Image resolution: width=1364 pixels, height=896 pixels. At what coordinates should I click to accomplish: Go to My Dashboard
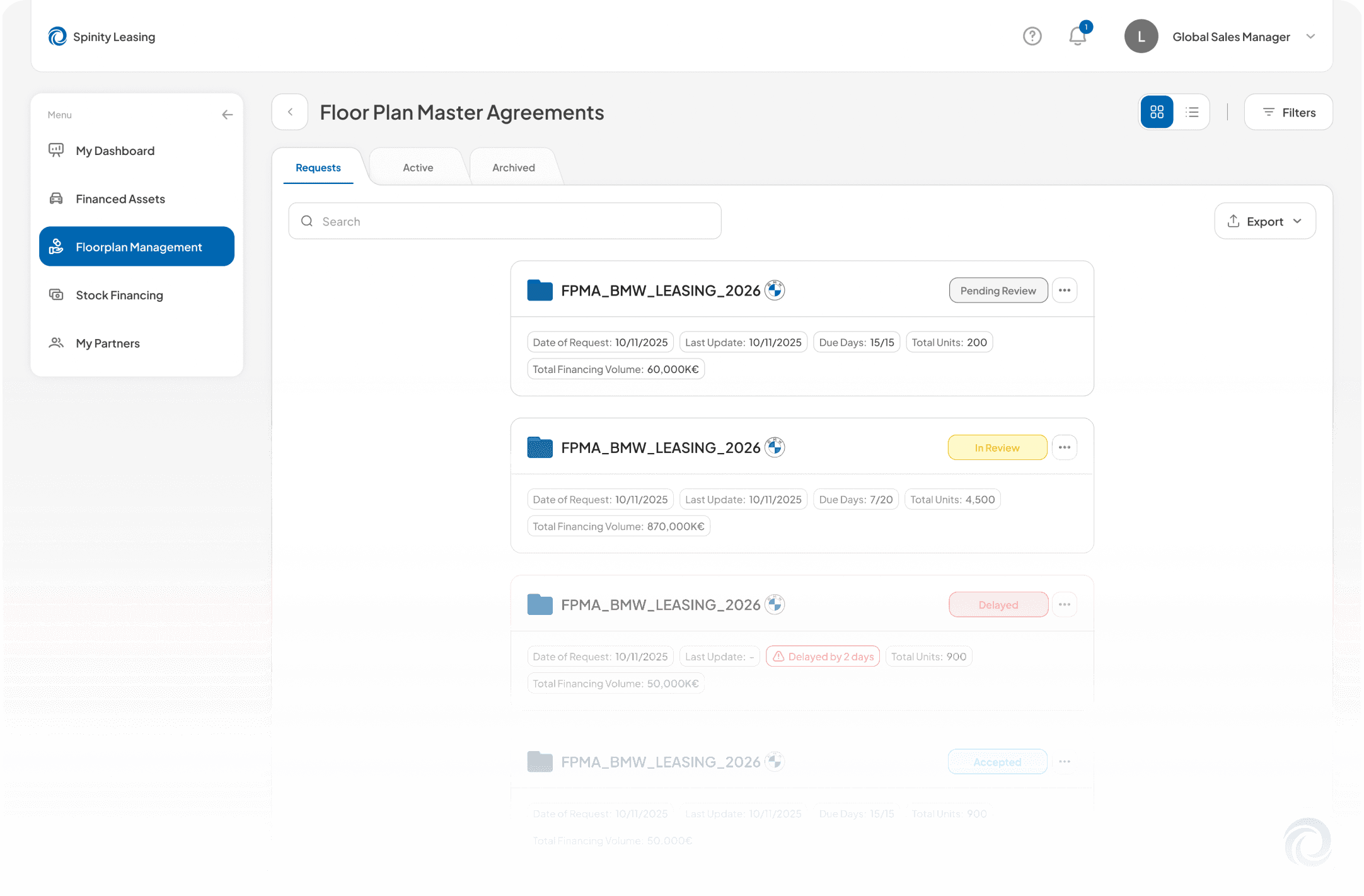(x=115, y=151)
